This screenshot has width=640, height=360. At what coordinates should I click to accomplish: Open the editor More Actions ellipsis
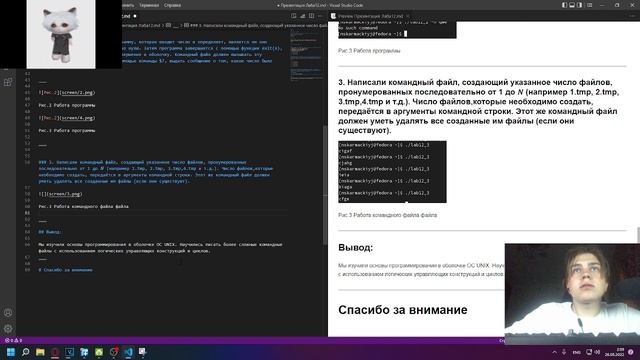coord(320,16)
